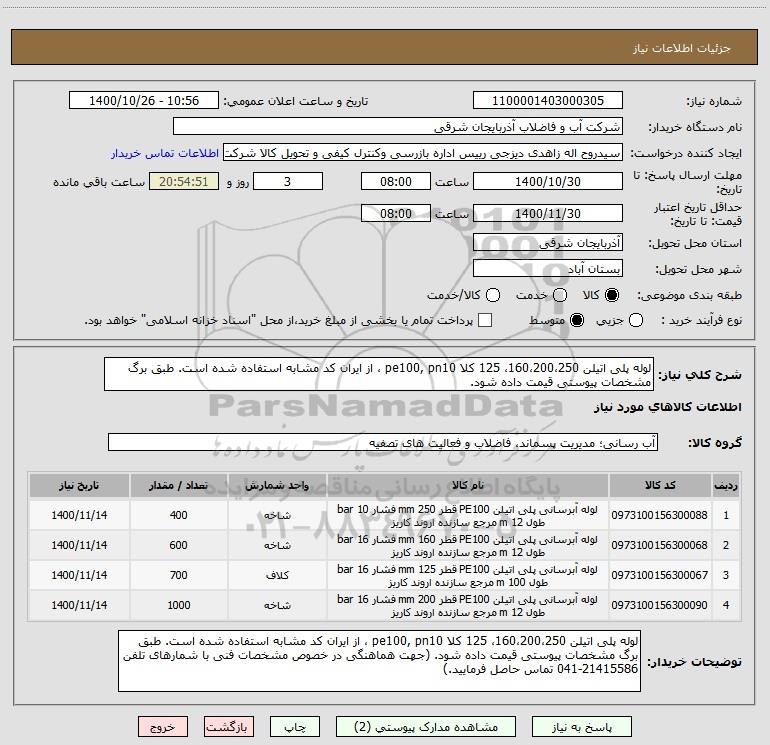Click product code 0973100156300067

[660, 575]
